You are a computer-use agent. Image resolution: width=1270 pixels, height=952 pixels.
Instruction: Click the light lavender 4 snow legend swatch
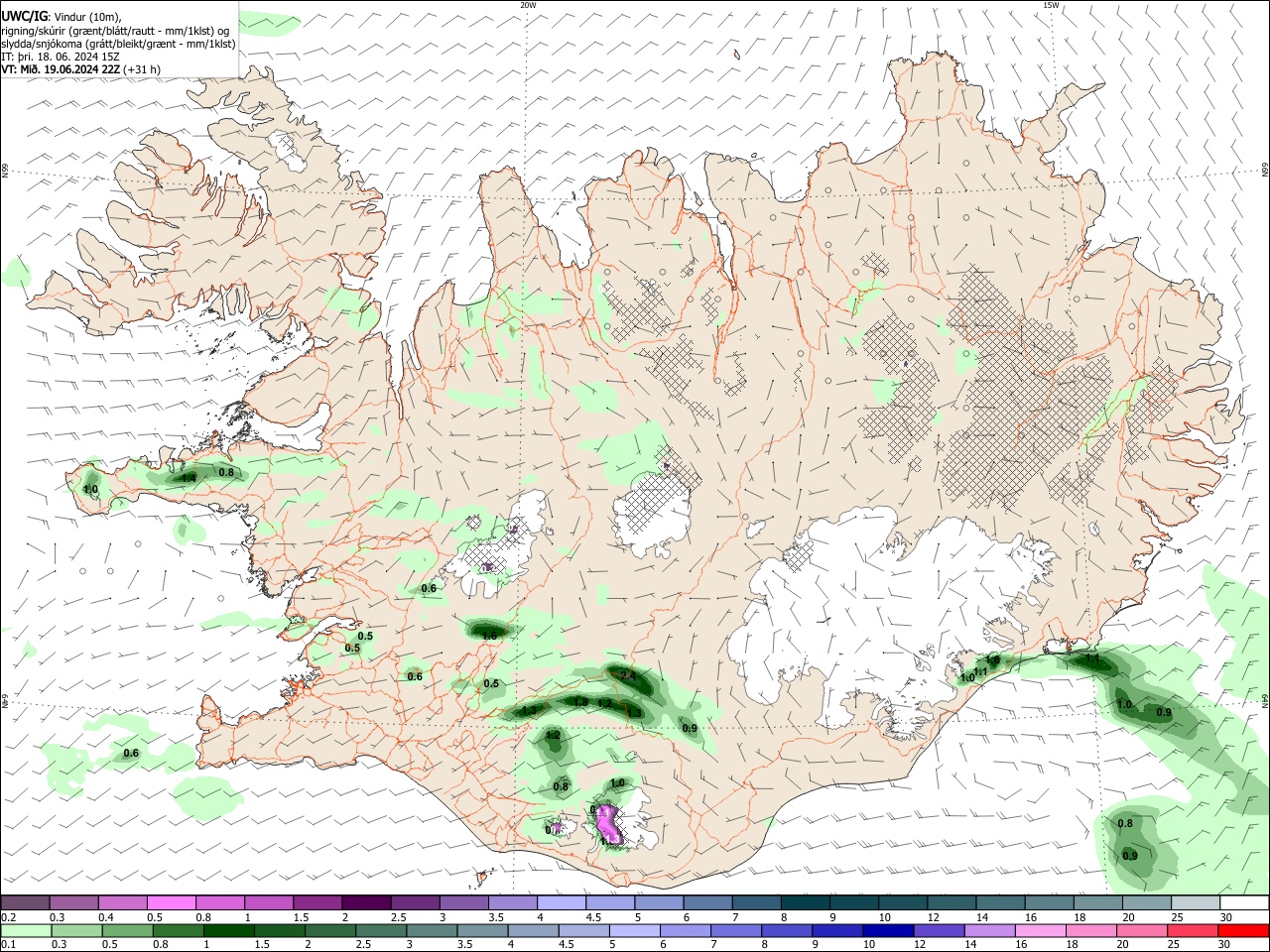(x=561, y=902)
